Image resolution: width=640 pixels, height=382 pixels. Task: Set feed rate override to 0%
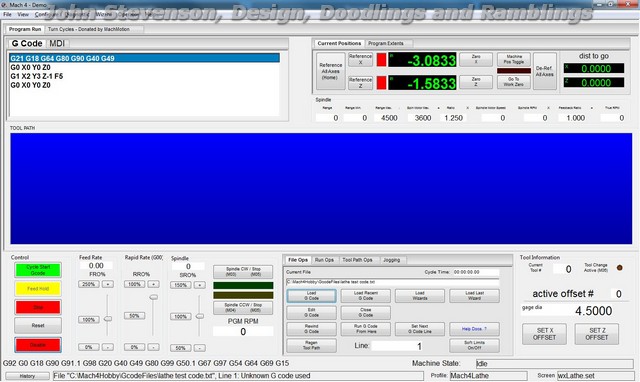click(x=89, y=347)
